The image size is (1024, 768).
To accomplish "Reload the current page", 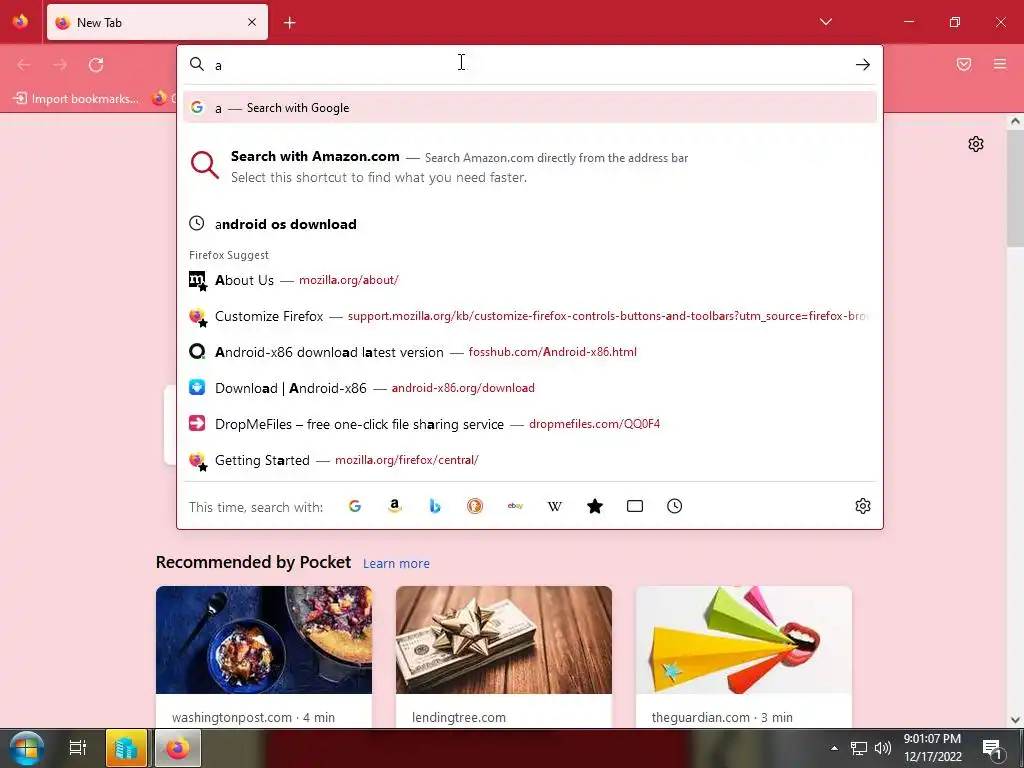I will (x=96, y=65).
